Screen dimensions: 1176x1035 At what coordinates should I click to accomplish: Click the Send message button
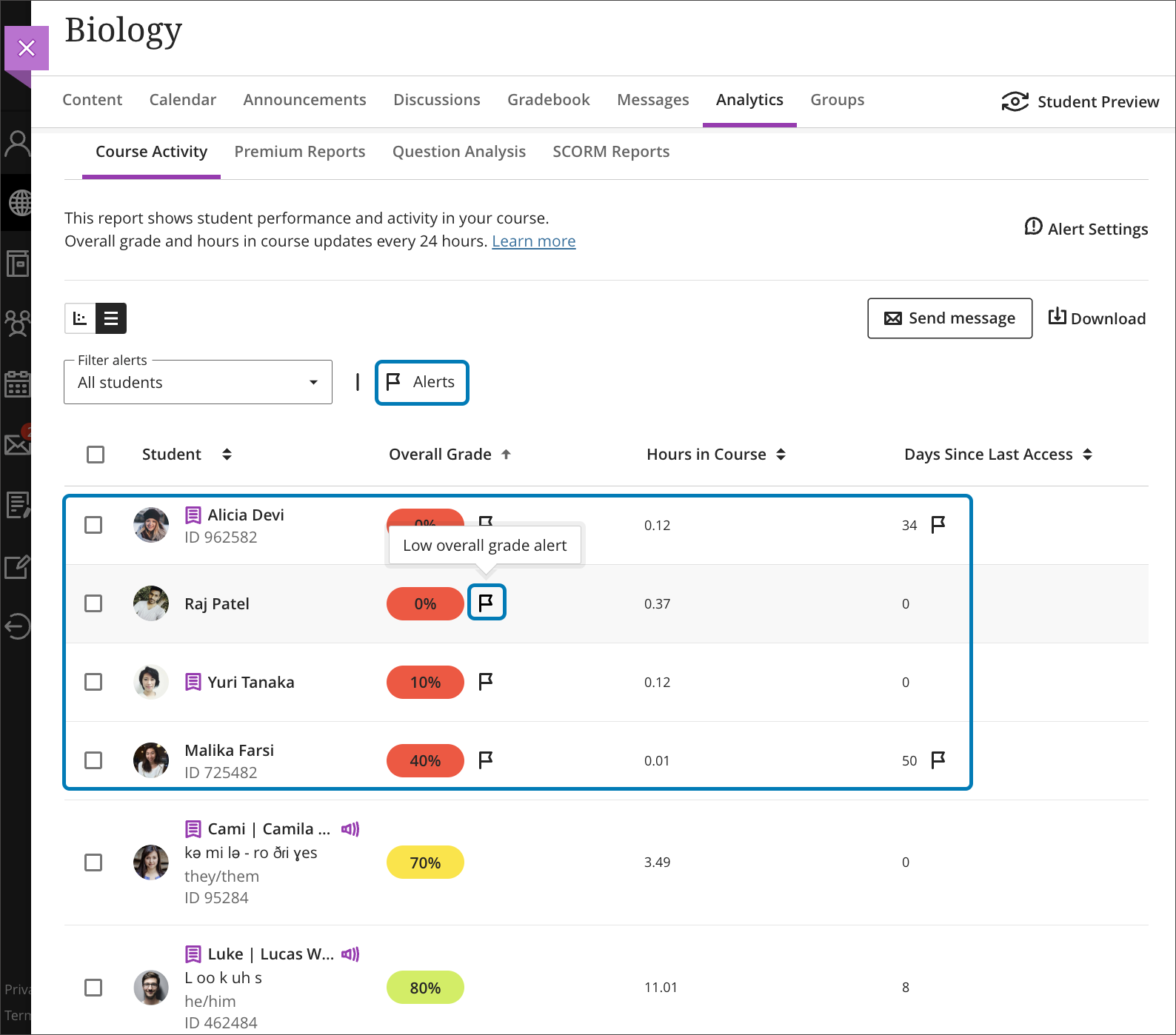tap(949, 318)
